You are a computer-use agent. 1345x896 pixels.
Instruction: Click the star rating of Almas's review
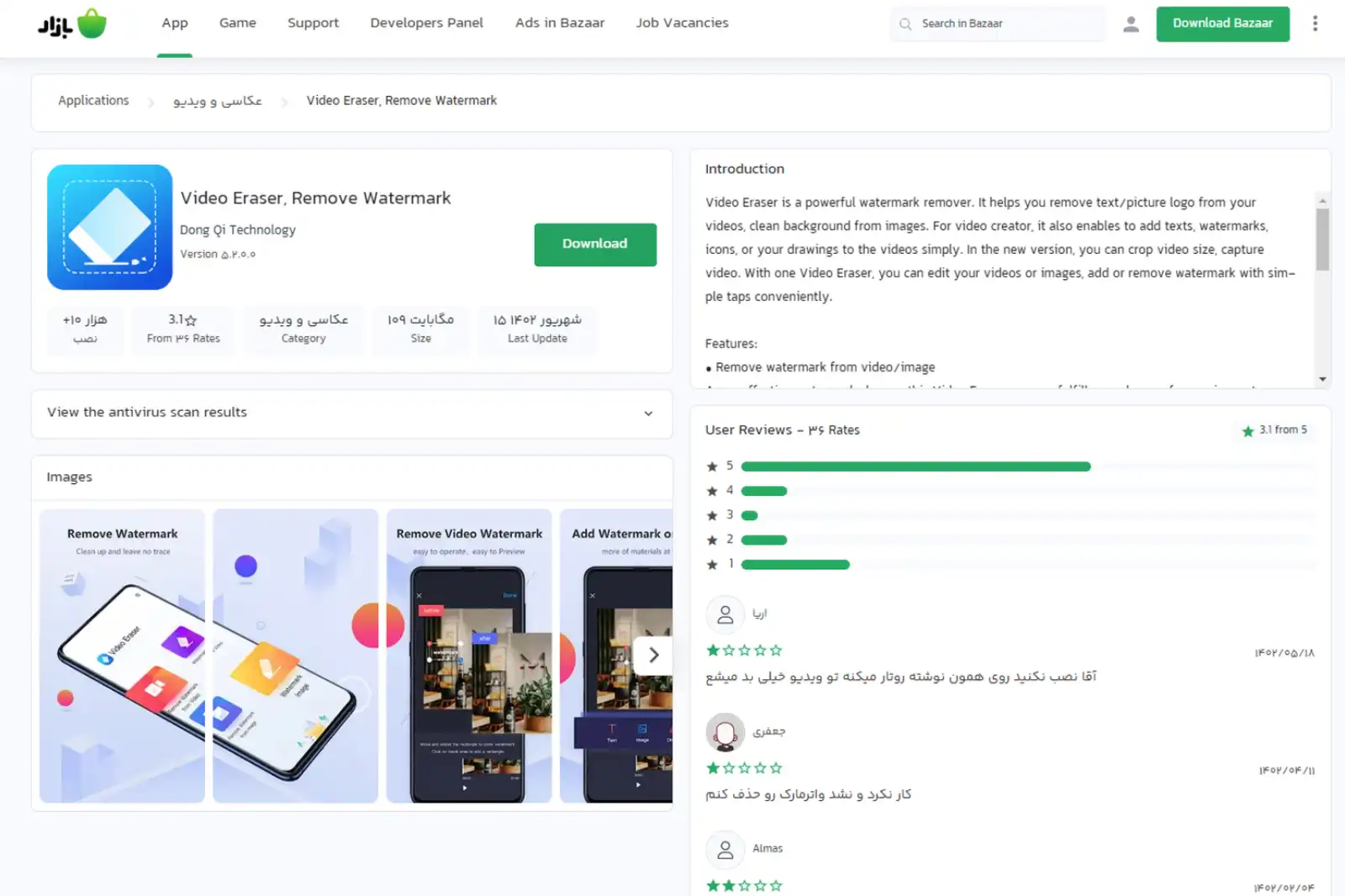745,886
